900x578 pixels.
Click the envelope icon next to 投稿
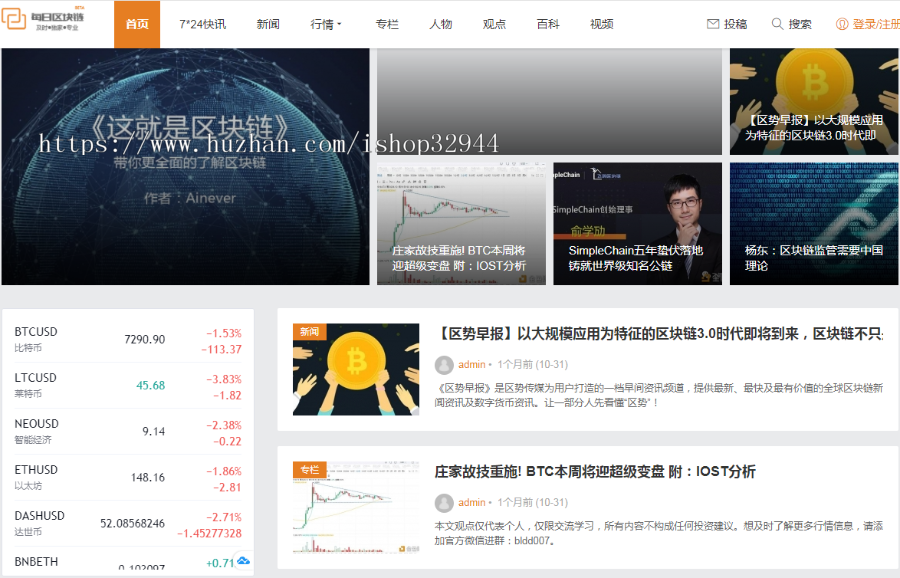tap(713, 24)
